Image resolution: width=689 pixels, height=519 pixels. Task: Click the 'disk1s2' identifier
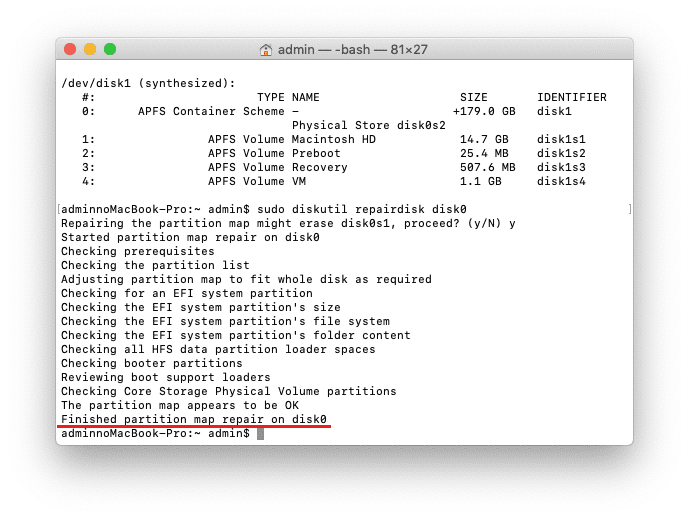coord(561,153)
